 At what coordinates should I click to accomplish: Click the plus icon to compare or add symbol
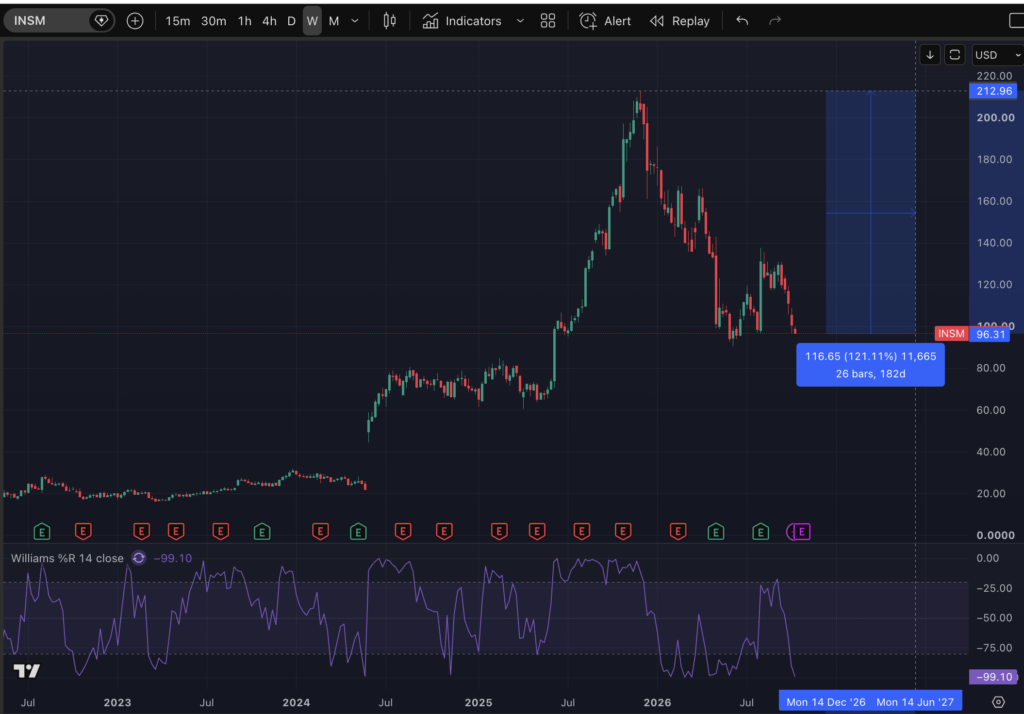pyautogui.click(x=135, y=21)
